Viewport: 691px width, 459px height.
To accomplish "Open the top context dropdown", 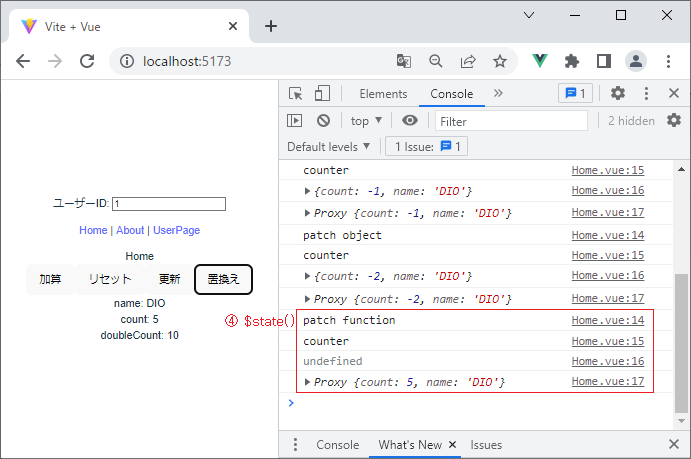I will pyautogui.click(x=366, y=121).
